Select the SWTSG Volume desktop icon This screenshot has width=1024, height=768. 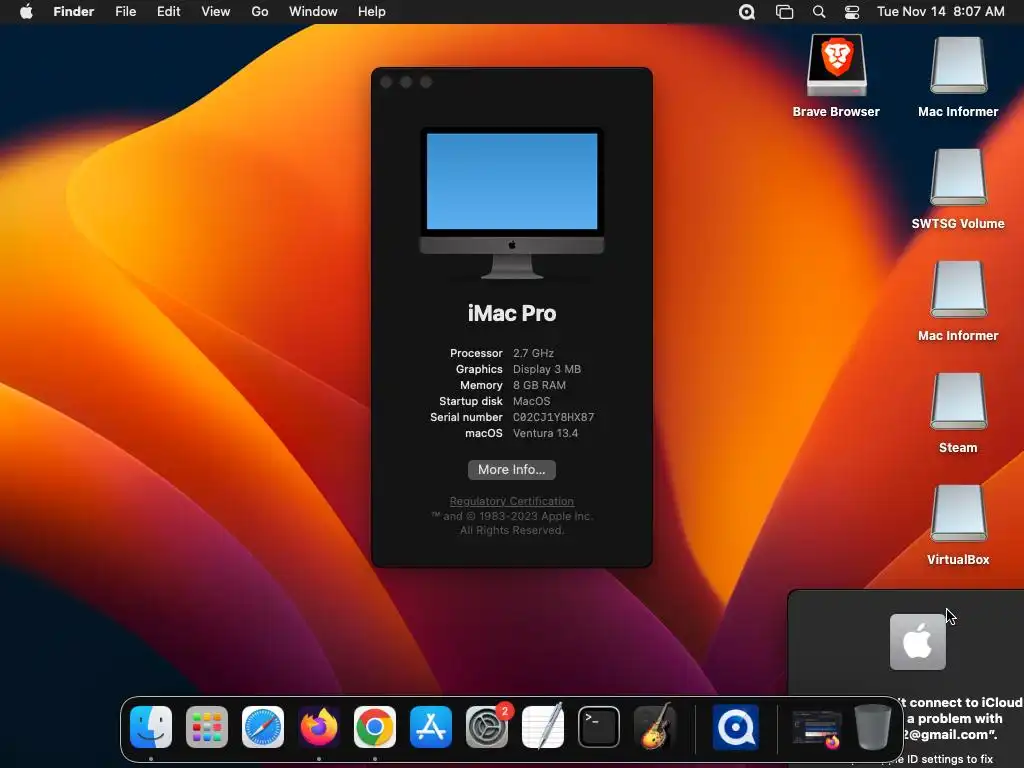958,178
